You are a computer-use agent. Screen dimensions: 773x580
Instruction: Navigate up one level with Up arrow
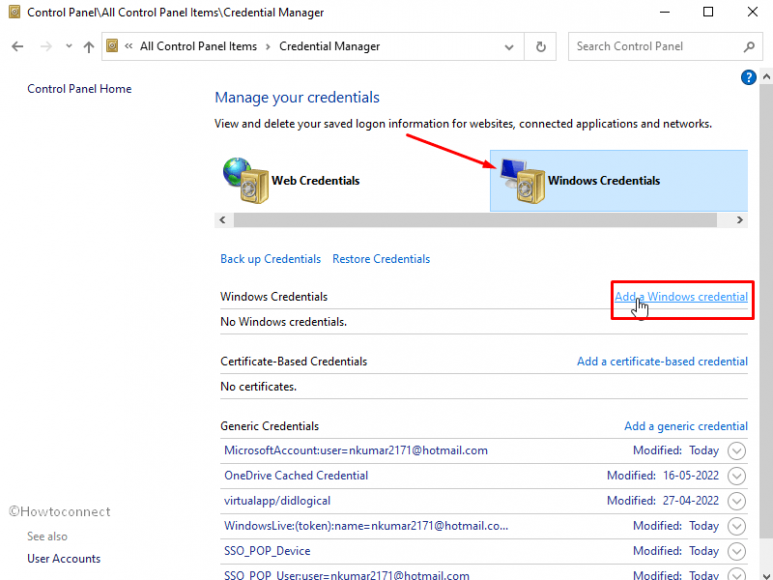[x=89, y=47]
